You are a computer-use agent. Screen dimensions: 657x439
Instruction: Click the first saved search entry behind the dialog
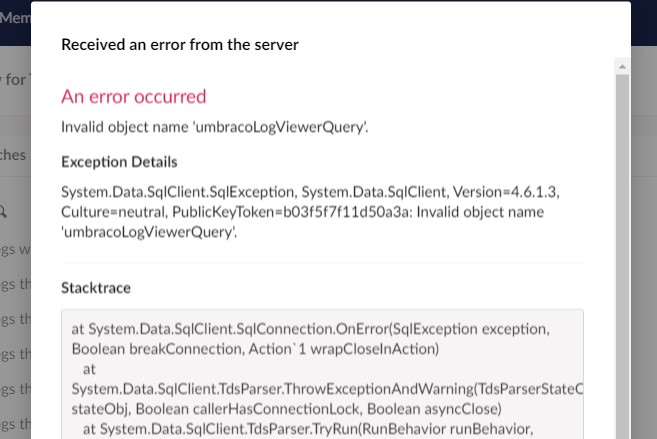pos(15,248)
